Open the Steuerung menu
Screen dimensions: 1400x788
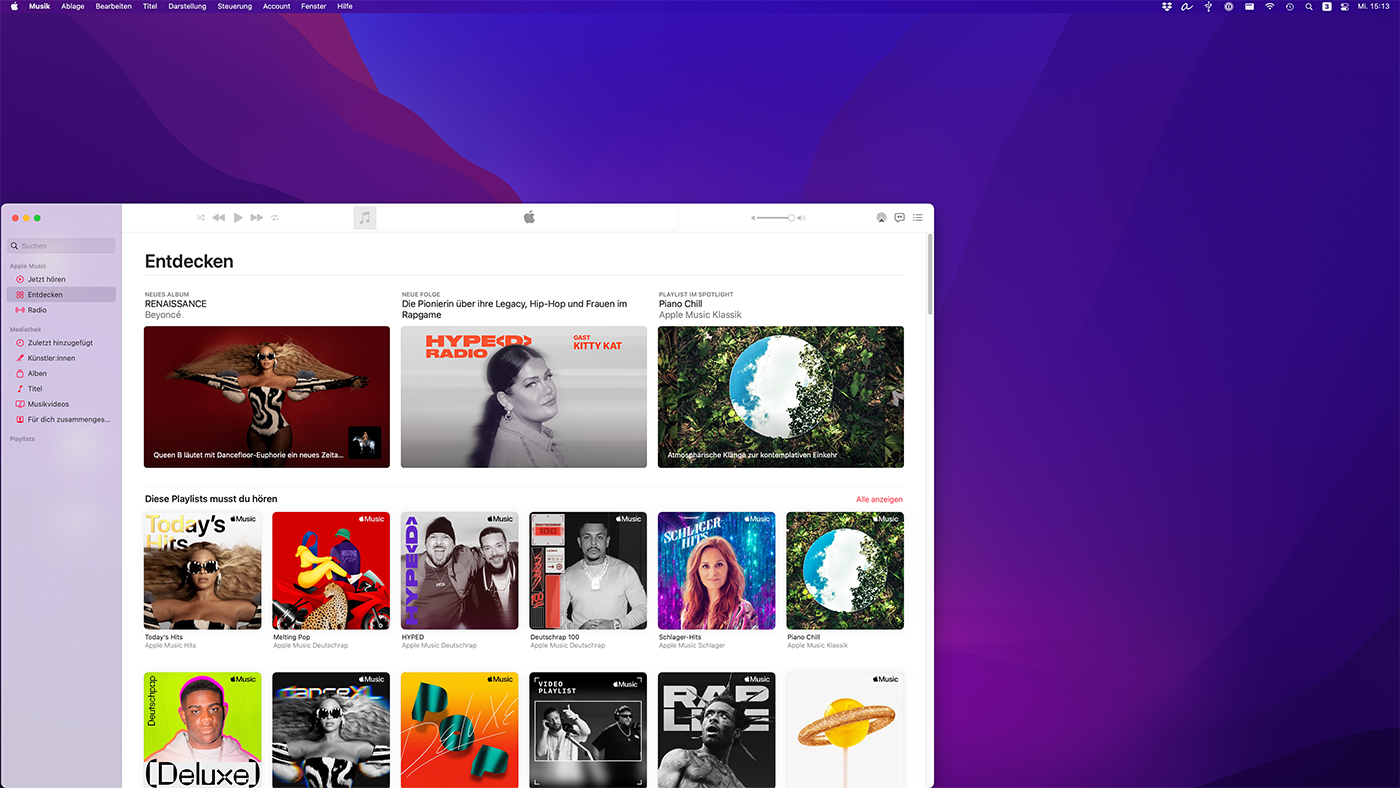pos(235,6)
